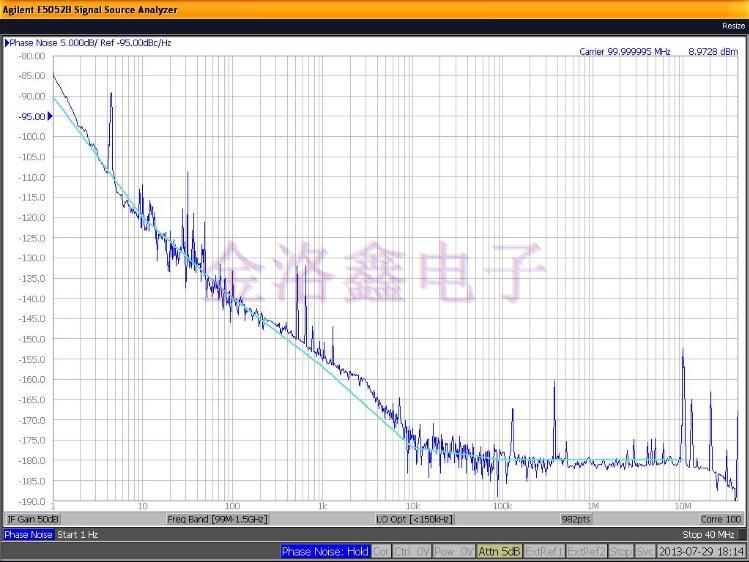Toggle the Pow 0V status indicator
Image resolution: width=749 pixels, height=562 pixels.
point(453,551)
